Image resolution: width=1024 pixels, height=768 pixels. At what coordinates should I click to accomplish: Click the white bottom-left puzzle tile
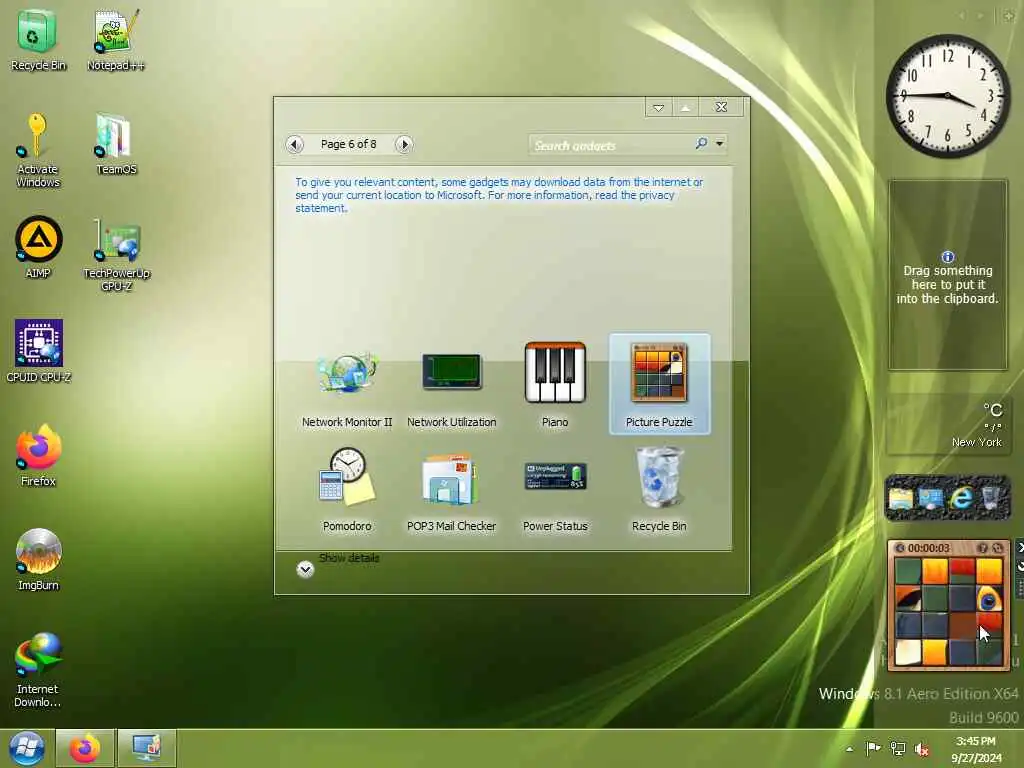click(x=908, y=652)
